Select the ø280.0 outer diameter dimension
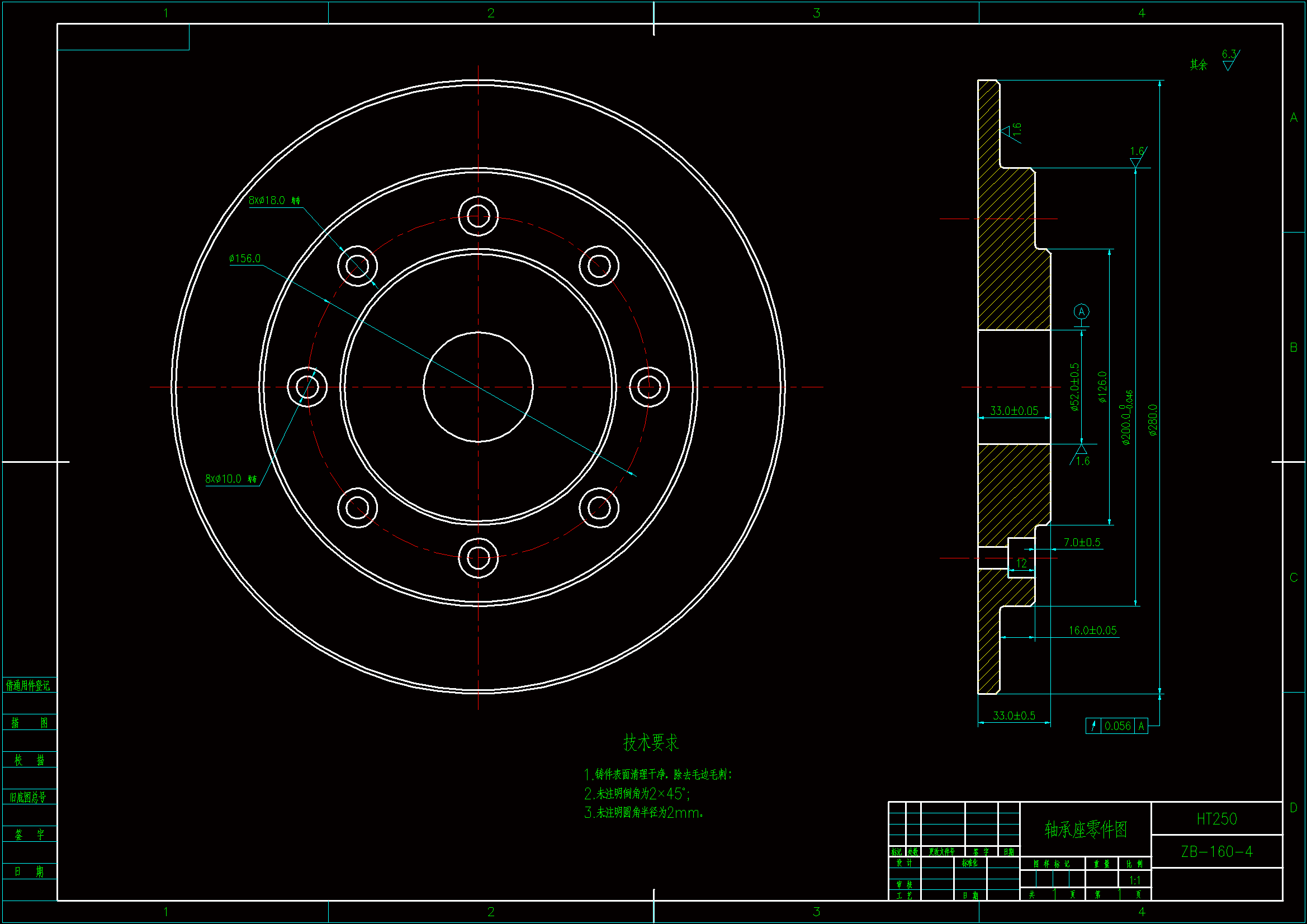 pyautogui.click(x=1153, y=420)
